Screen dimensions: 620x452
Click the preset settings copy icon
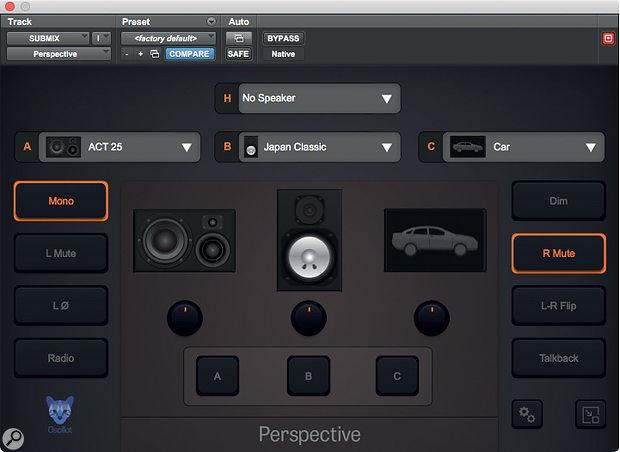point(154,54)
